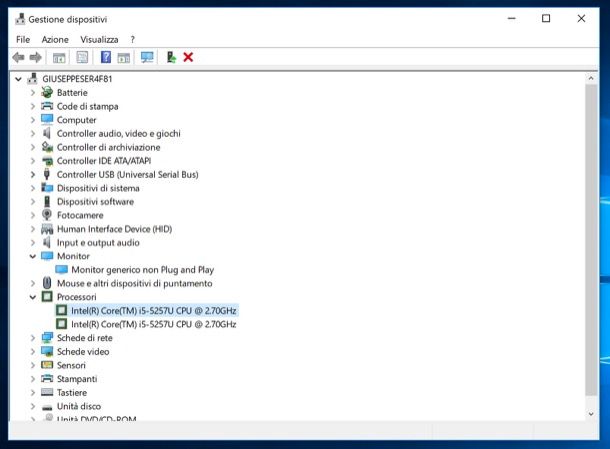Viewport: 610px width, 449px height.
Task: Click the scrollbar down arrow
Action: point(591,414)
